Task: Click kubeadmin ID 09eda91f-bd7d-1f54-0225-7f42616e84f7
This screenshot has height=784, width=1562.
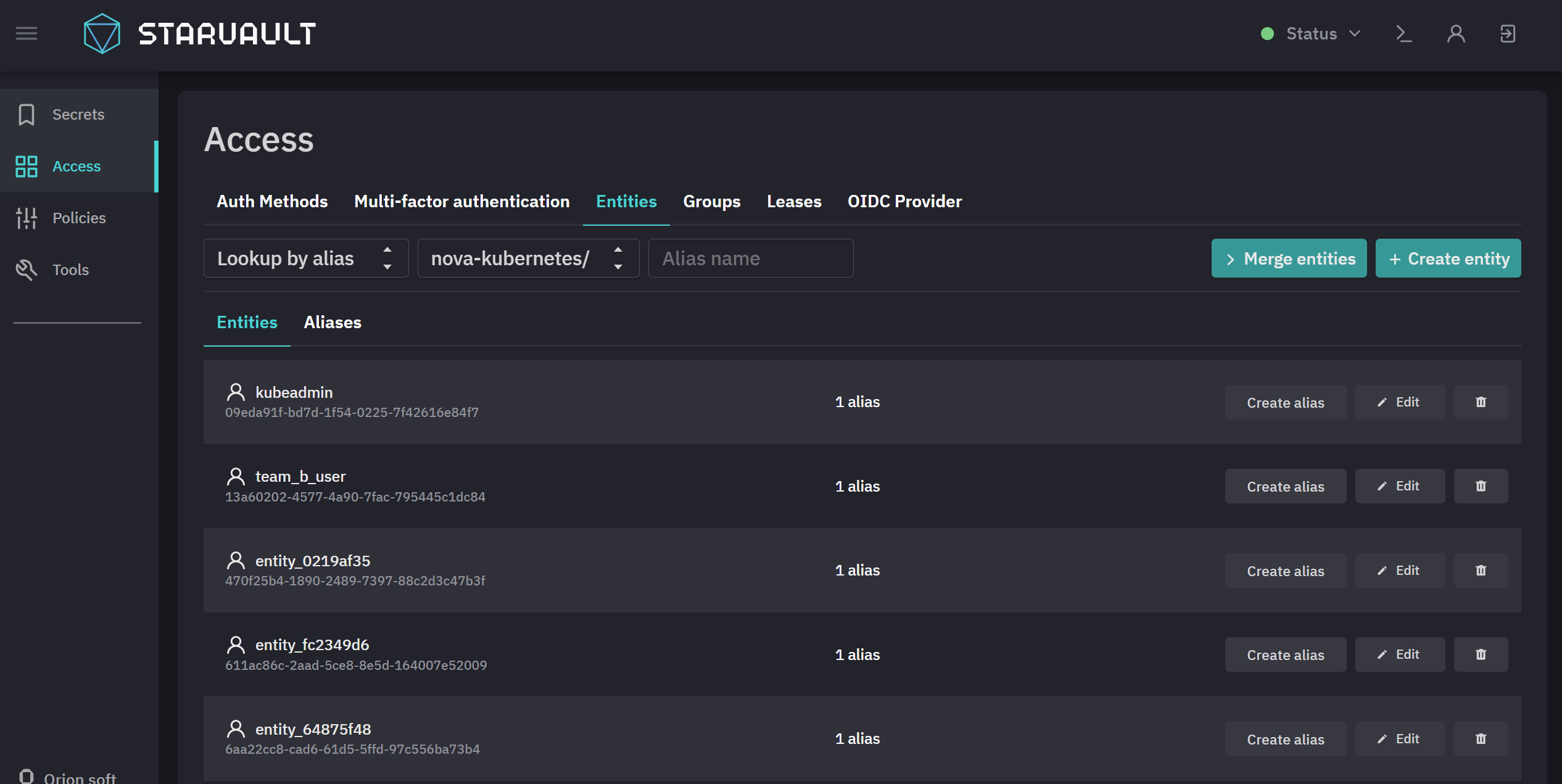Action: [x=352, y=413]
